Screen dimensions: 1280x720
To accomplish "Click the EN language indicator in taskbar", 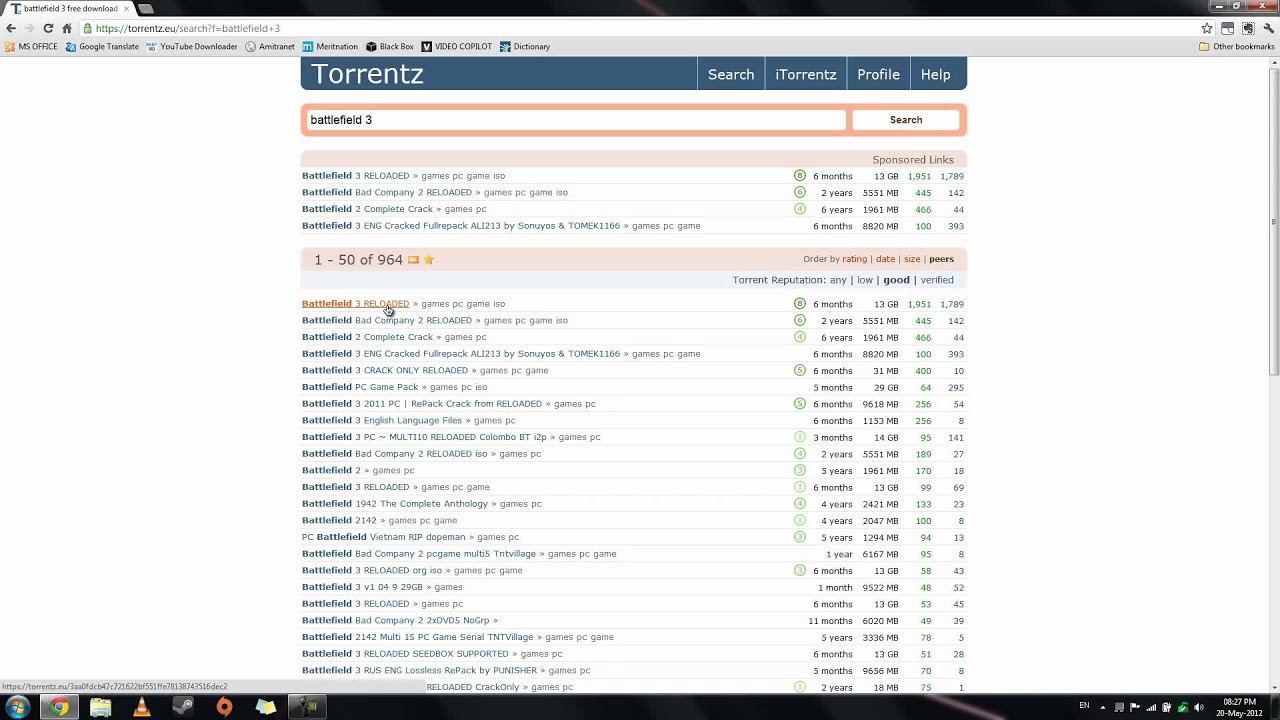I will tap(1084, 706).
